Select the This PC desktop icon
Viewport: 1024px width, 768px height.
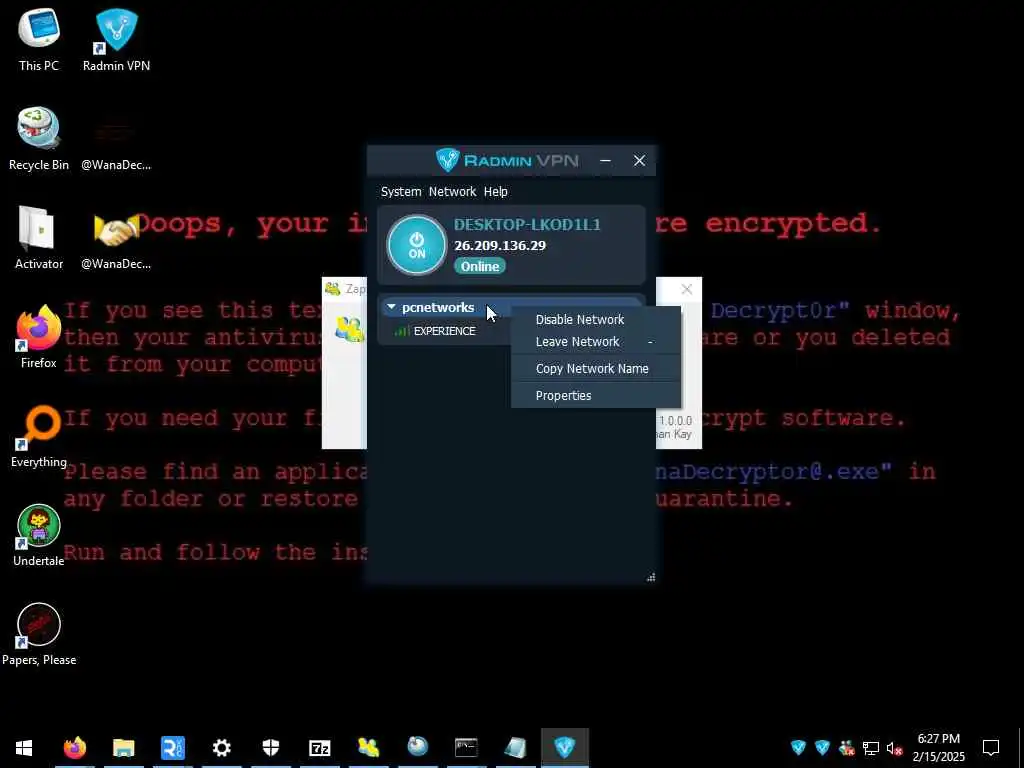point(39,39)
